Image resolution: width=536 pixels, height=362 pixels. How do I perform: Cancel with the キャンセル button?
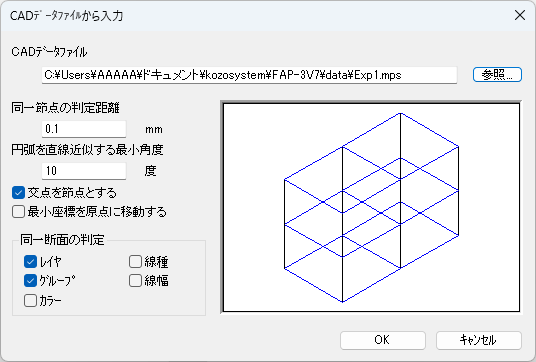(479, 340)
